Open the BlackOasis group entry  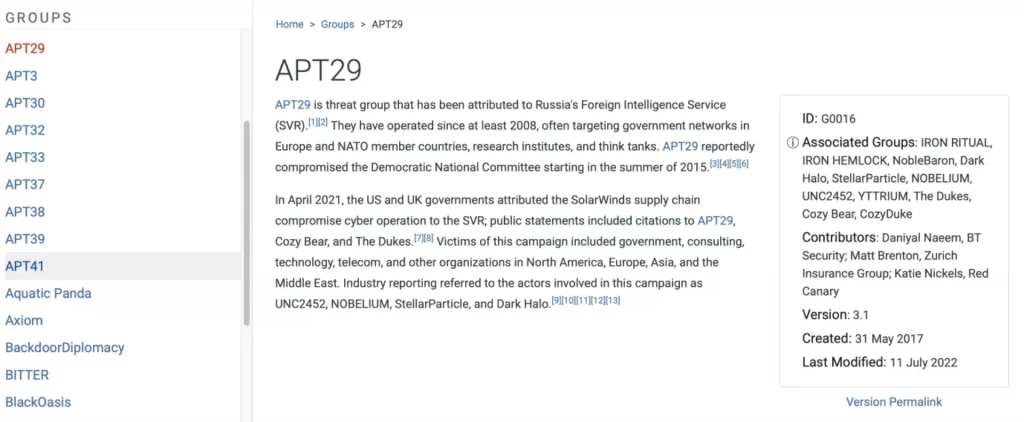point(38,402)
